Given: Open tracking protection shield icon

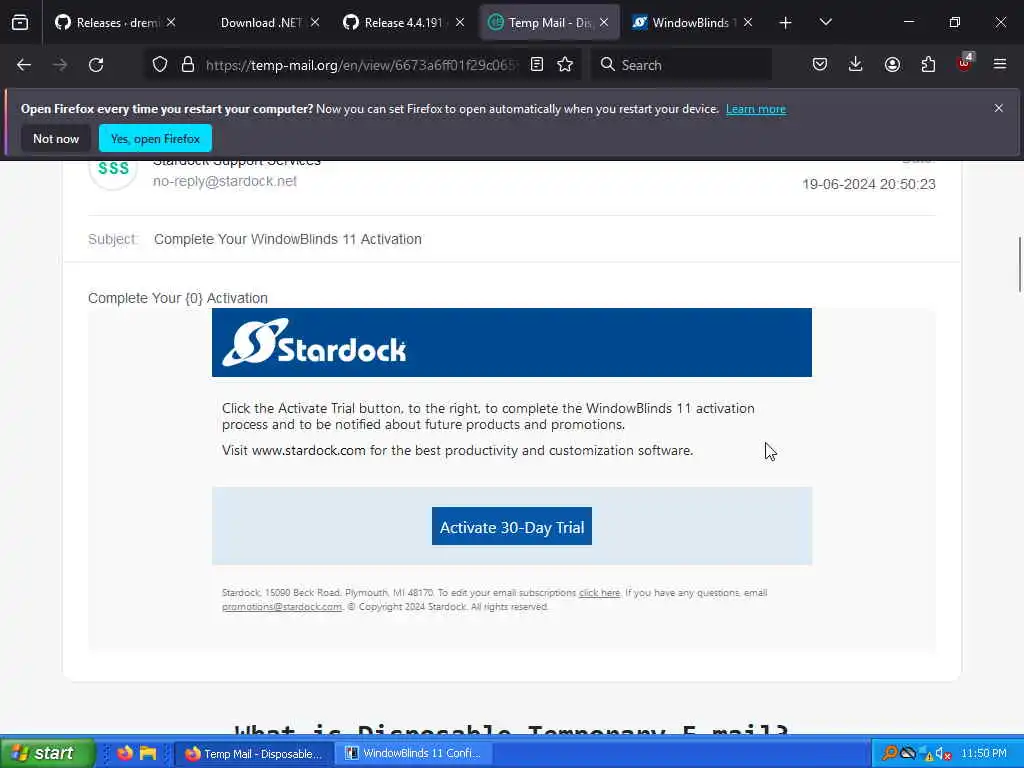Looking at the screenshot, I should pyautogui.click(x=160, y=65).
